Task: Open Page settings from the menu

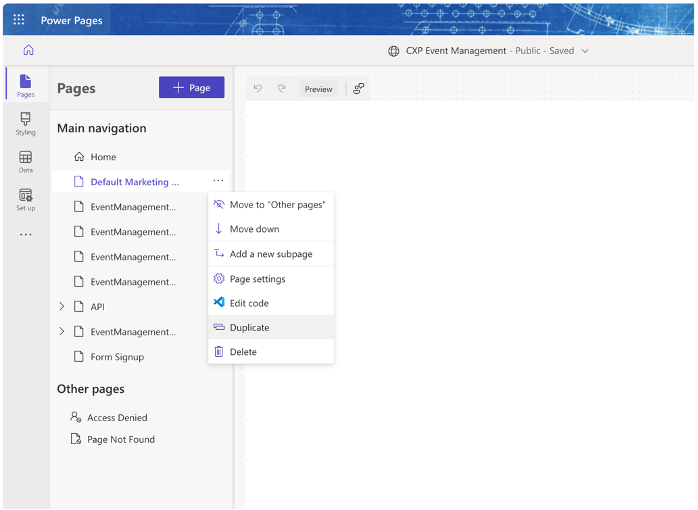Action: pos(271,279)
